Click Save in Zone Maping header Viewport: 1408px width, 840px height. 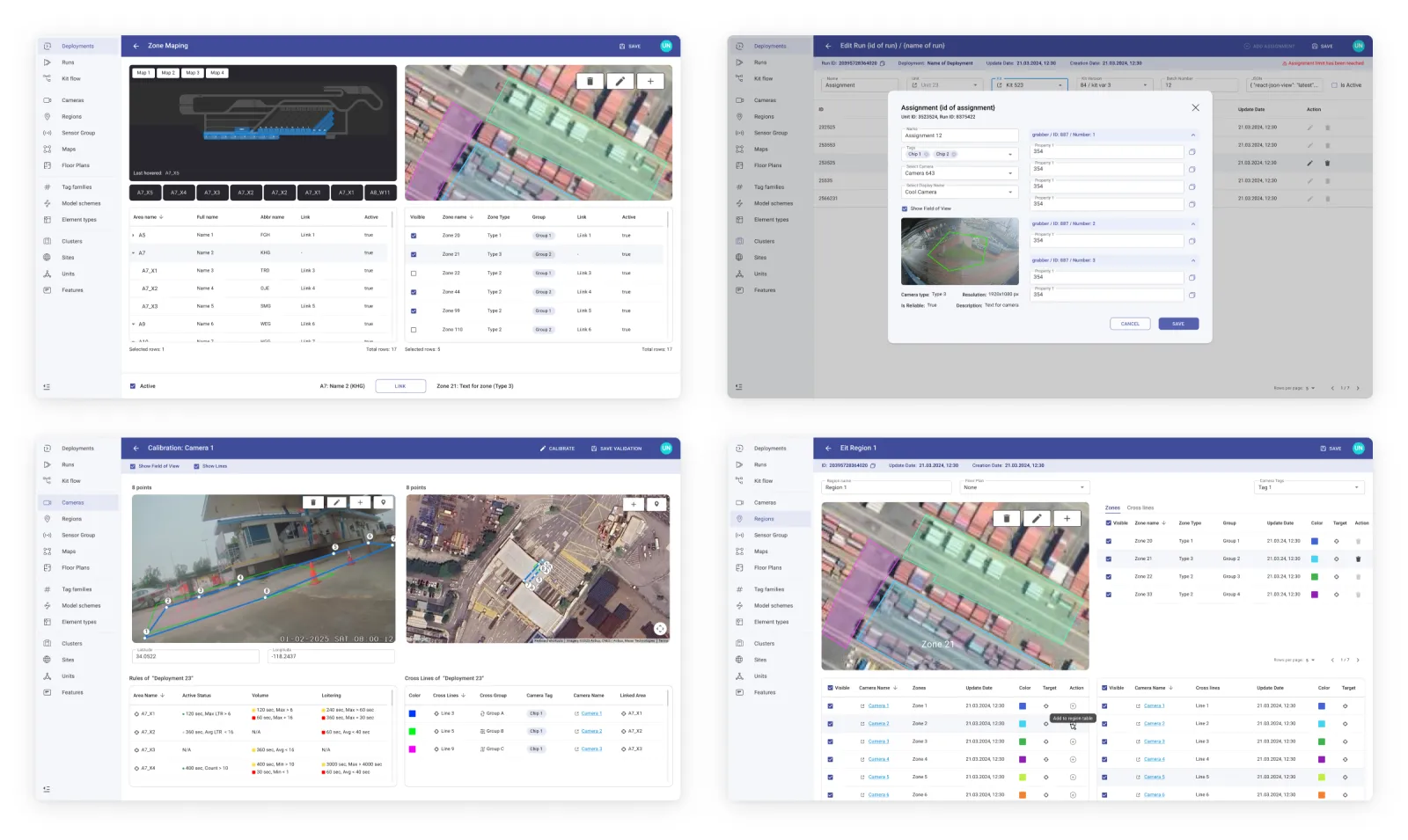coord(630,46)
